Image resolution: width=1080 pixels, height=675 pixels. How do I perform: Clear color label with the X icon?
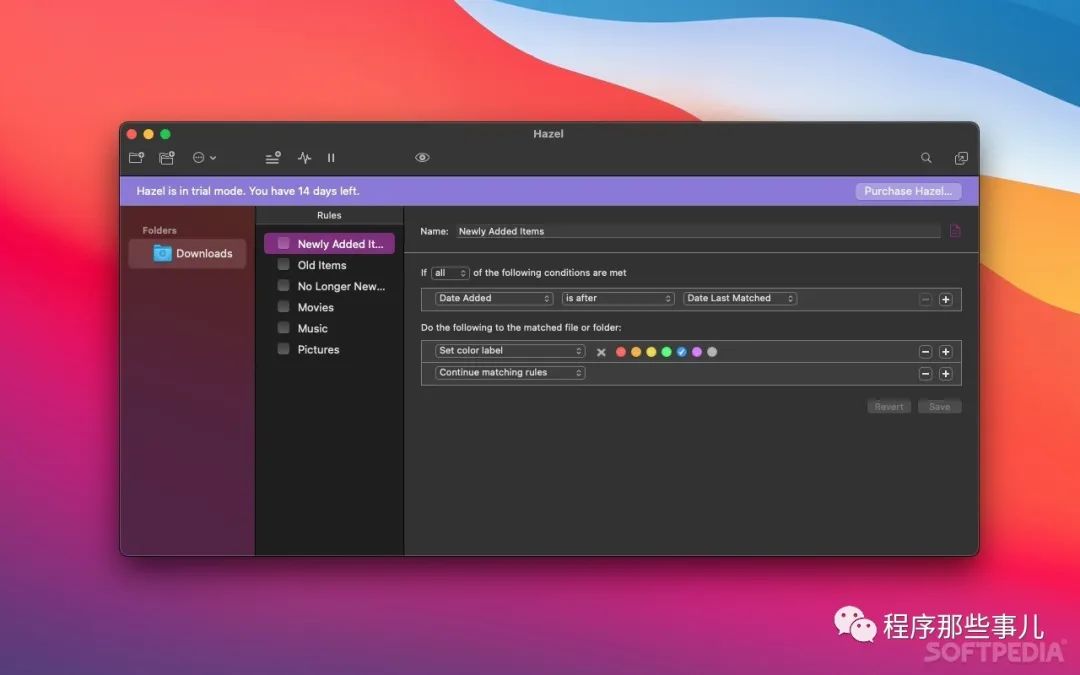pos(601,352)
